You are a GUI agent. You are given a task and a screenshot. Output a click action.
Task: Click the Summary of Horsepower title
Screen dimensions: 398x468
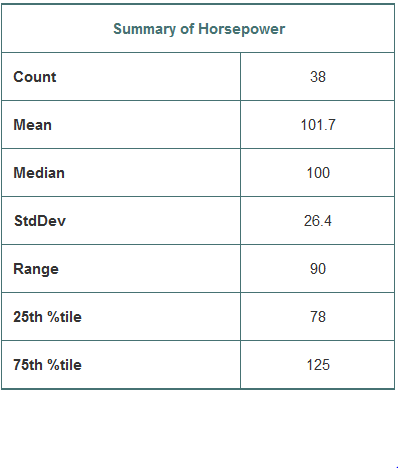click(199, 29)
